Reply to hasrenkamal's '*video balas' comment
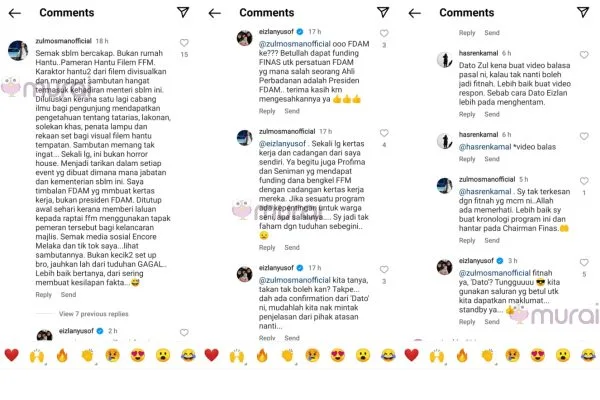Image resolution: width=600 pixels, height=400 pixels. pos(468,159)
